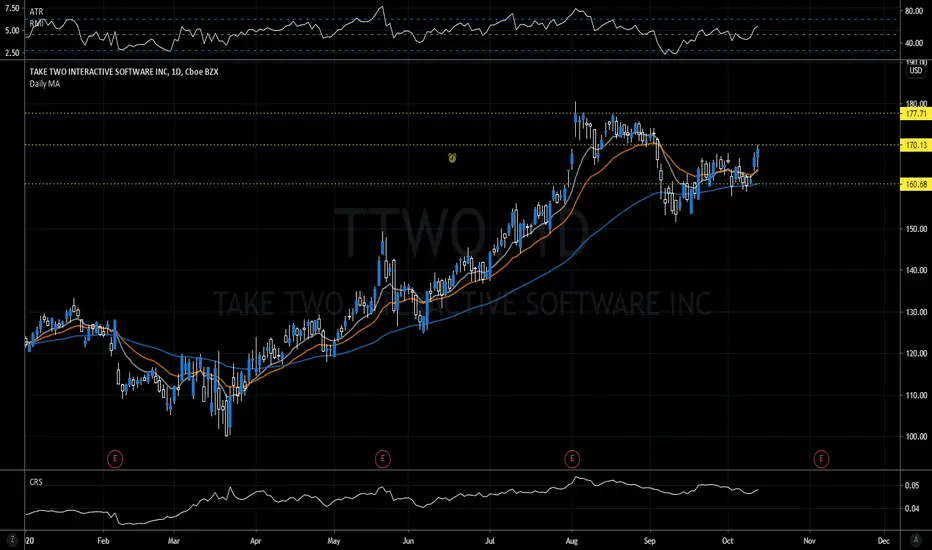Click the 7.50 value on ATR scale
The height and width of the screenshot is (550, 932).
coord(12,9)
